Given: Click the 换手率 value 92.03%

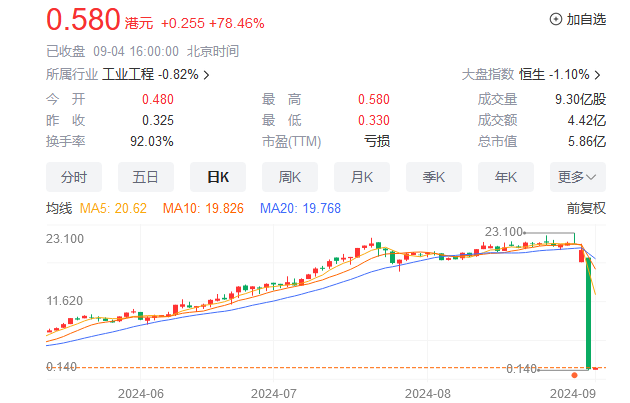Looking at the screenshot, I should [152, 141].
